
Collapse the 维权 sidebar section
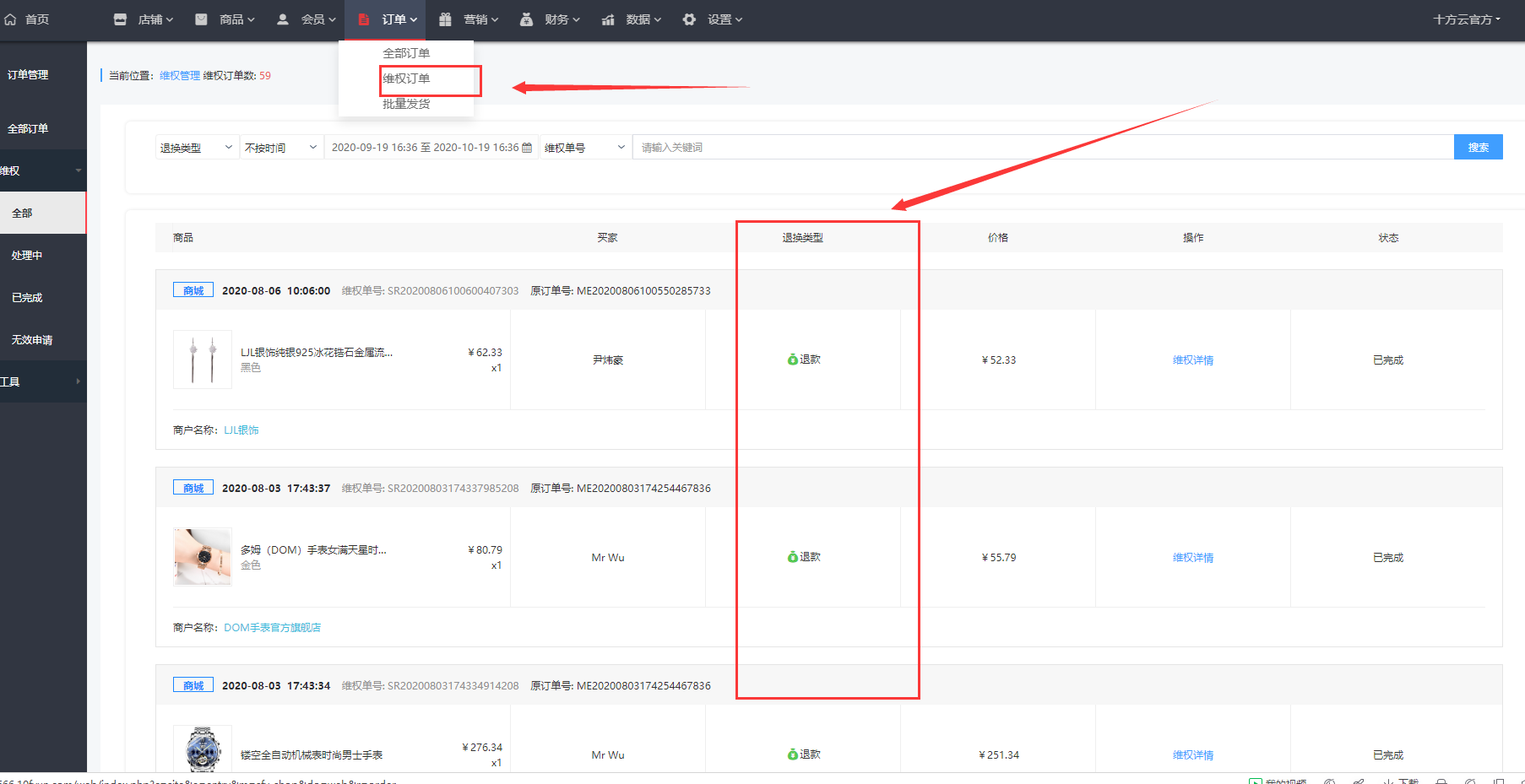(43, 170)
